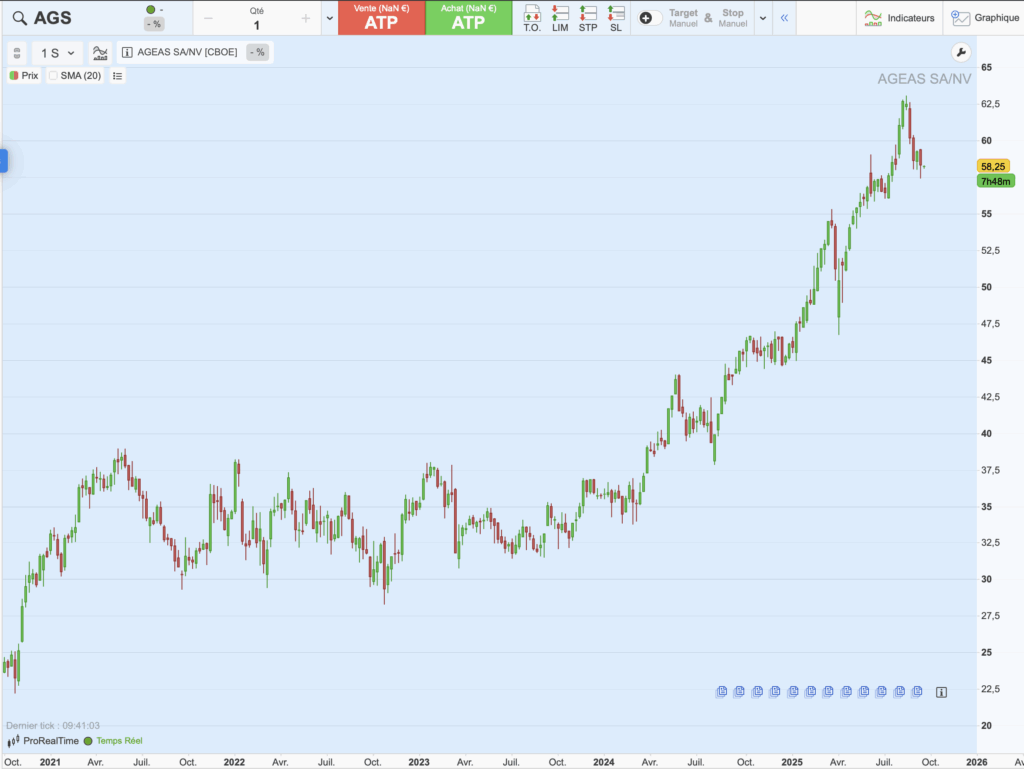The image size is (1024, 769).
Task: Open the 1 S timeframe dropdown
Action: [x=58, y=51]
